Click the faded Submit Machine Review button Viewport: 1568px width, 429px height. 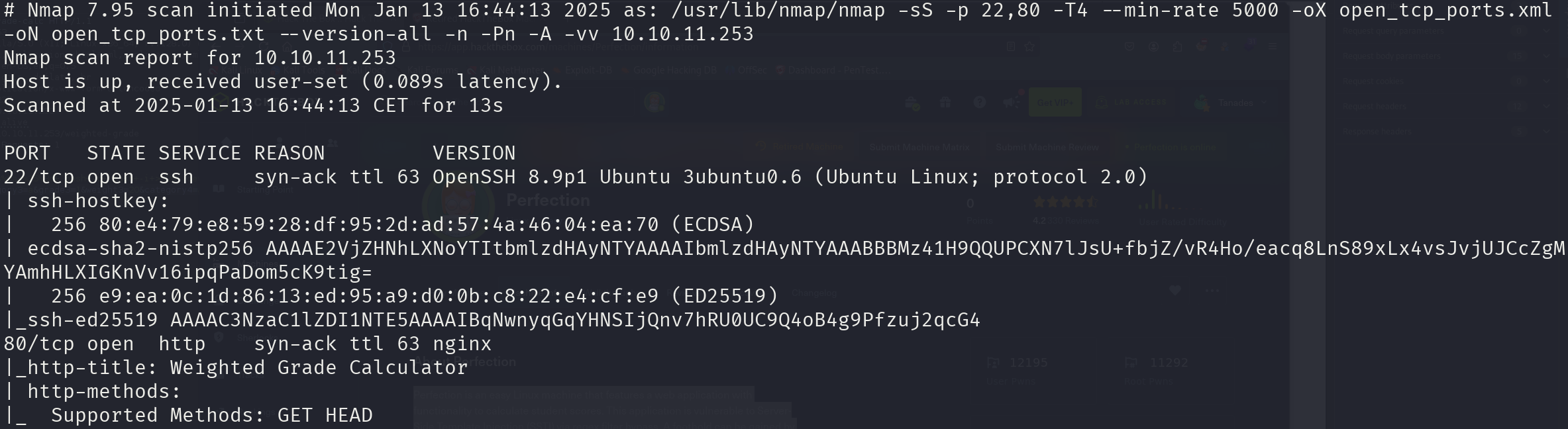(1047, 147)
